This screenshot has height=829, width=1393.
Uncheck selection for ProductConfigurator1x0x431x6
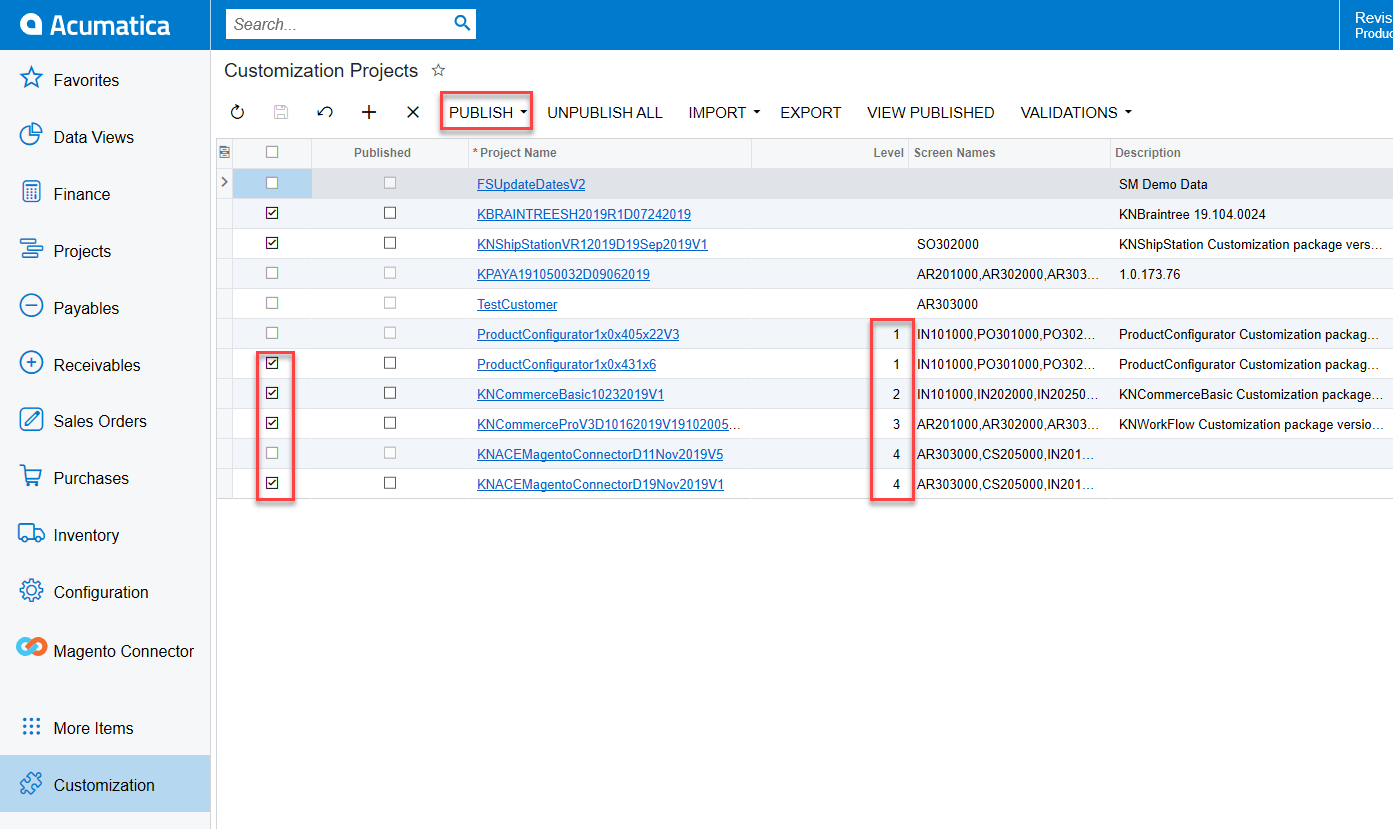click(272, 363)
